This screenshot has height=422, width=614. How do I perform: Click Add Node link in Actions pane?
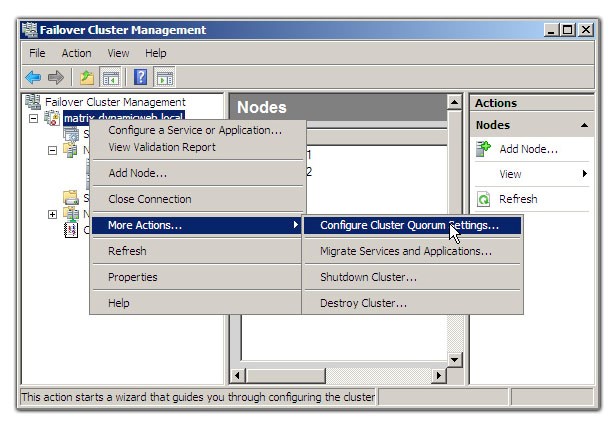click(x=528, y=149)
